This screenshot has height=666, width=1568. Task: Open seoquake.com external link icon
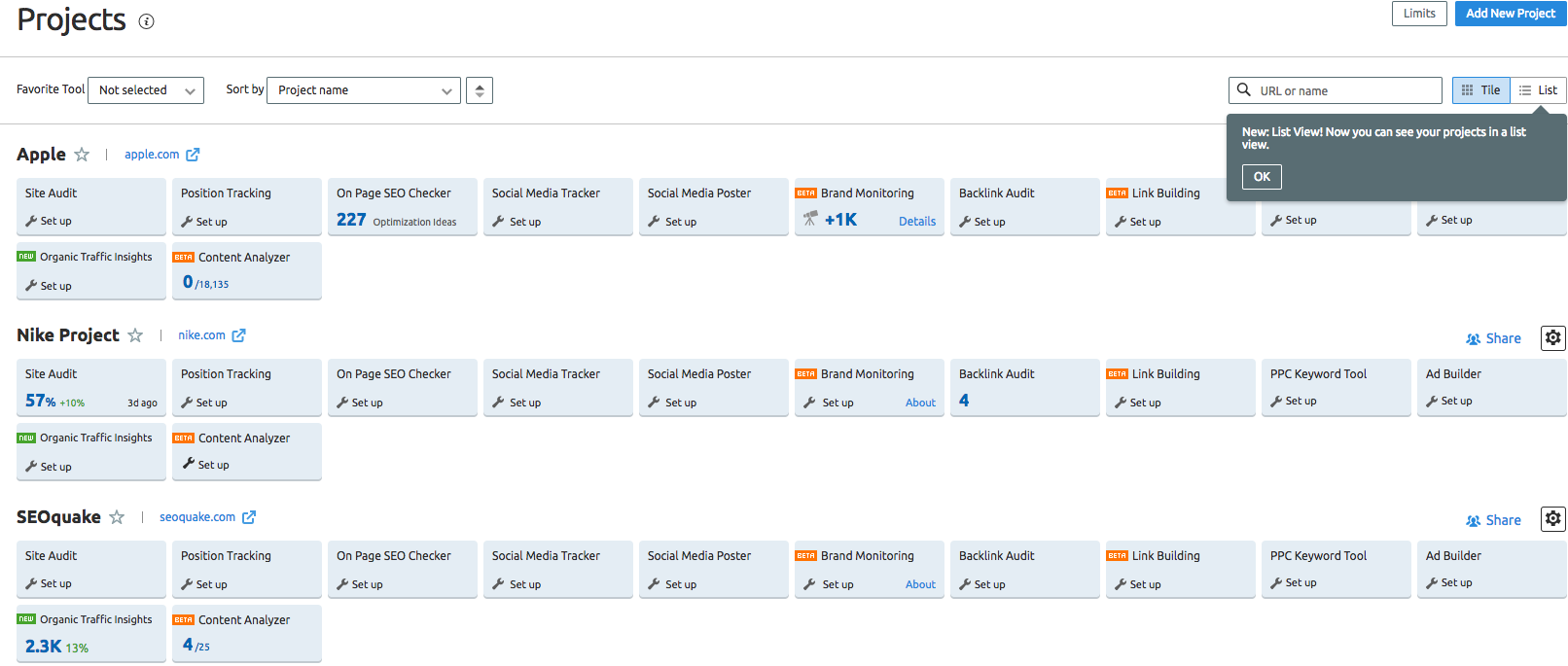pos(249,517)
